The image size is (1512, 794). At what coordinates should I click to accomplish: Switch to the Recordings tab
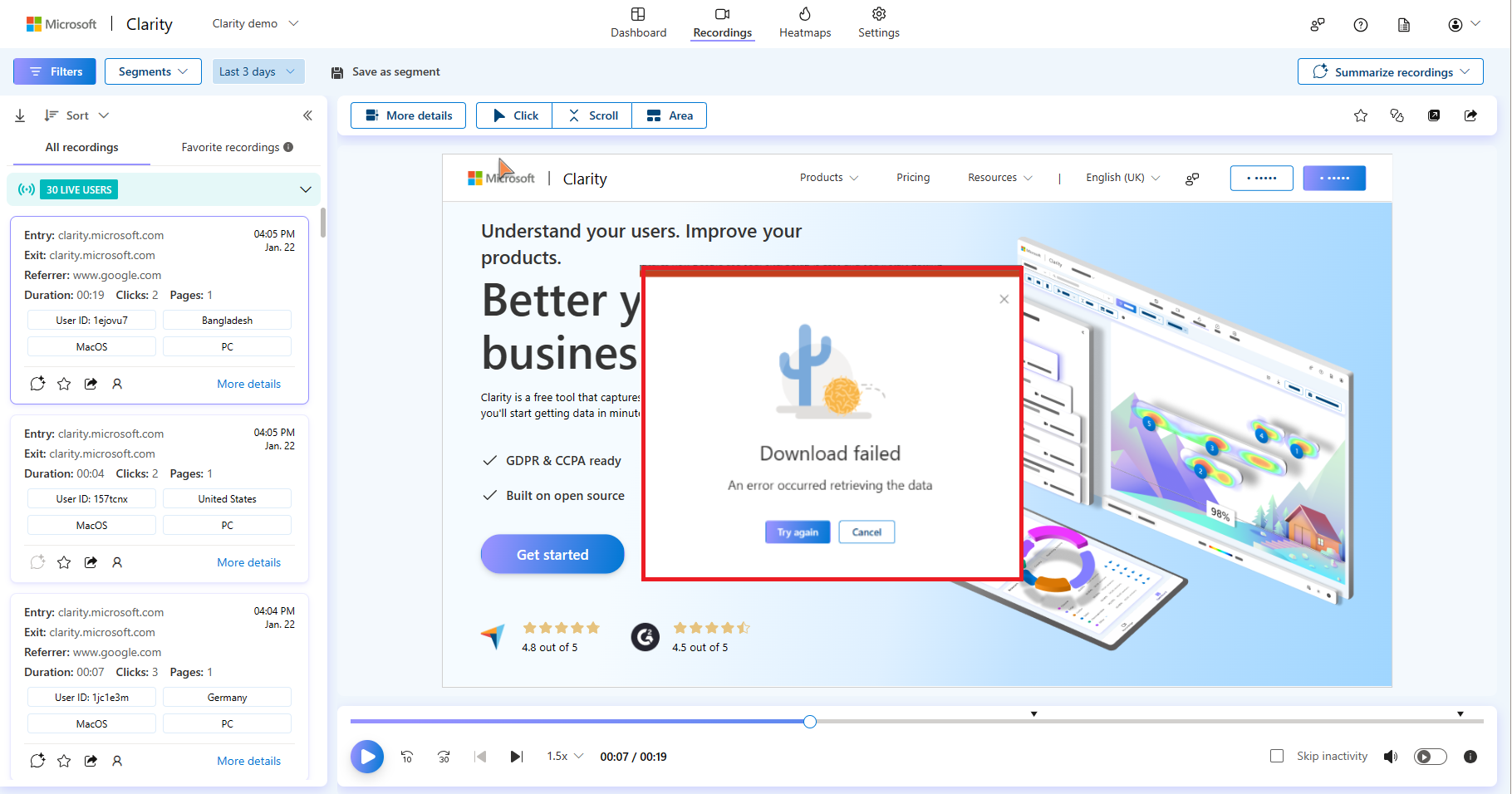(x=722, y=23)
